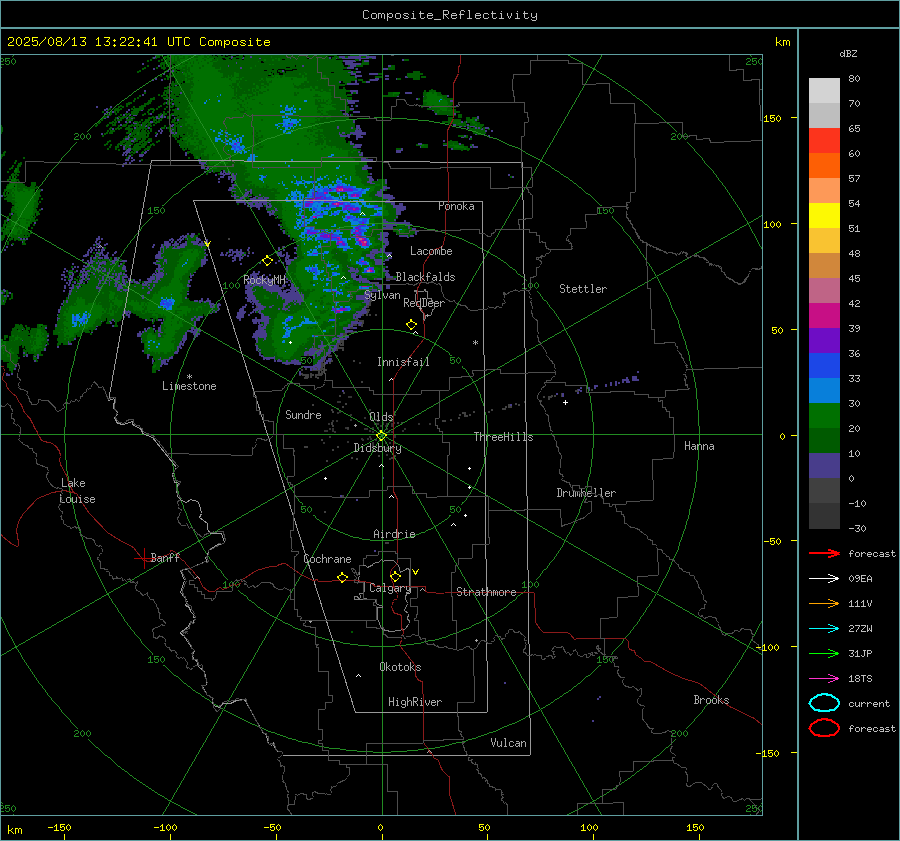Viewport: 900px width, 841px height.
Task: Click the Innisfail city label
Action: pos(403,362)
